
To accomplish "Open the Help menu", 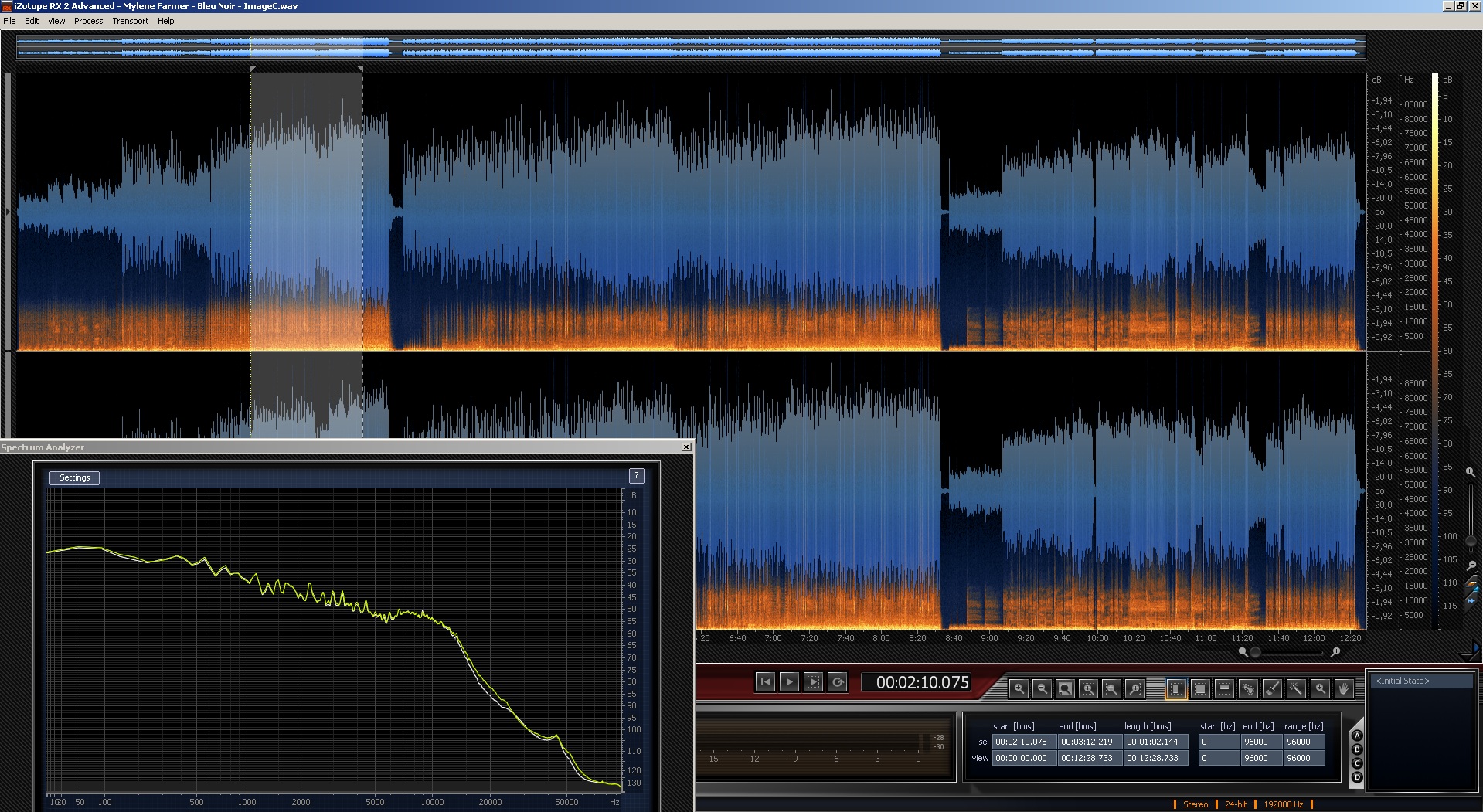I will (x=165, y=21).
